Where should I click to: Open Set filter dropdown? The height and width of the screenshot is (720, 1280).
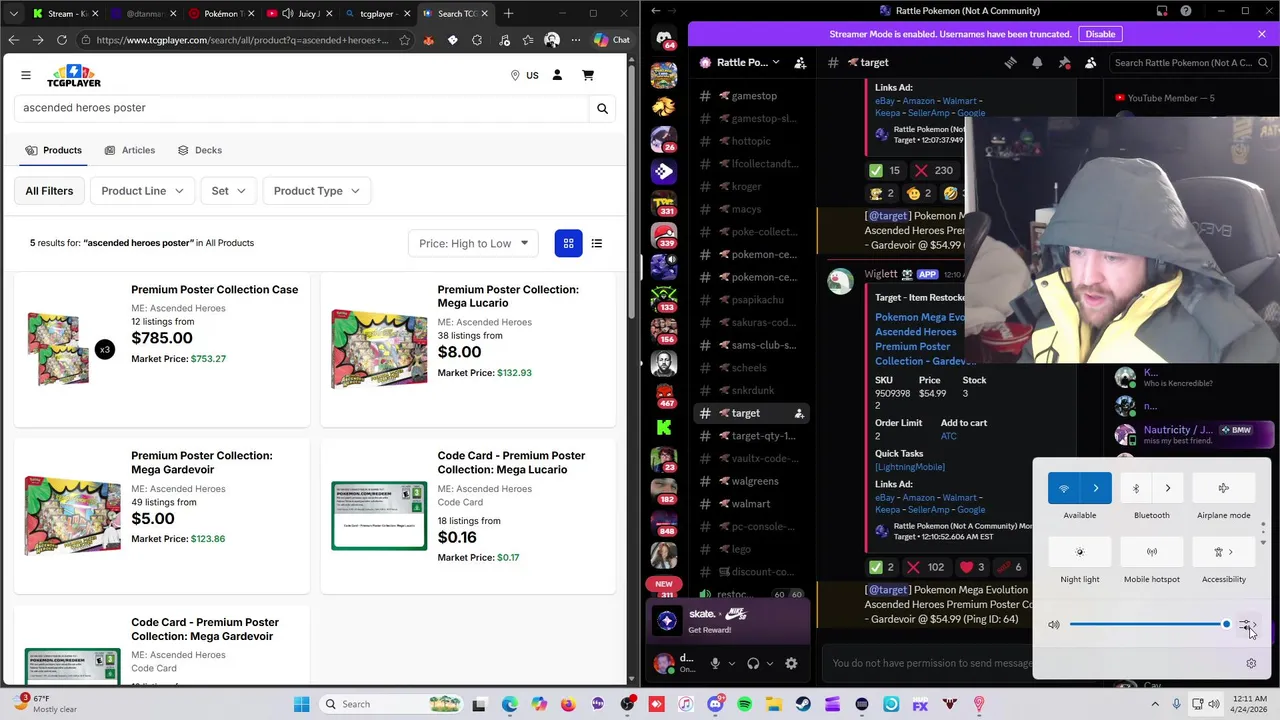tap(228, 191)
